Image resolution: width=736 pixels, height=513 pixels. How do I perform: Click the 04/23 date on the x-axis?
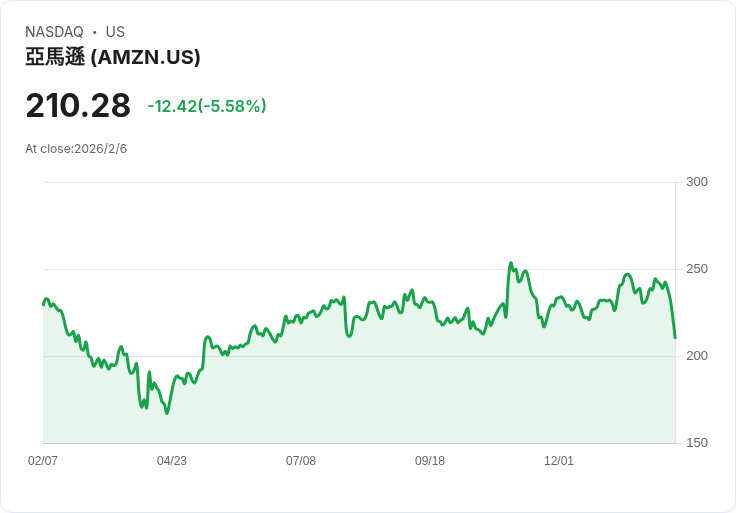click(172, 460)
